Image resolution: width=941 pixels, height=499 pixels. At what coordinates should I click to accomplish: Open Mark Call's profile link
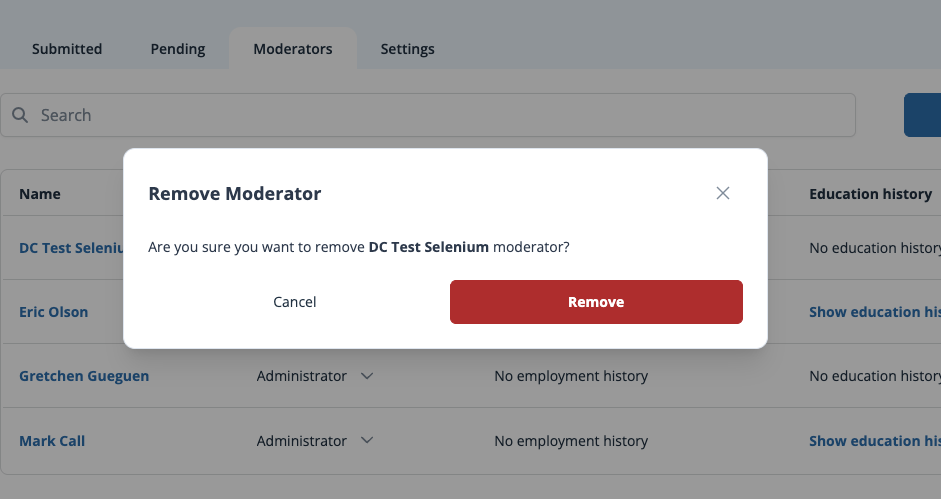pos(52,441)
